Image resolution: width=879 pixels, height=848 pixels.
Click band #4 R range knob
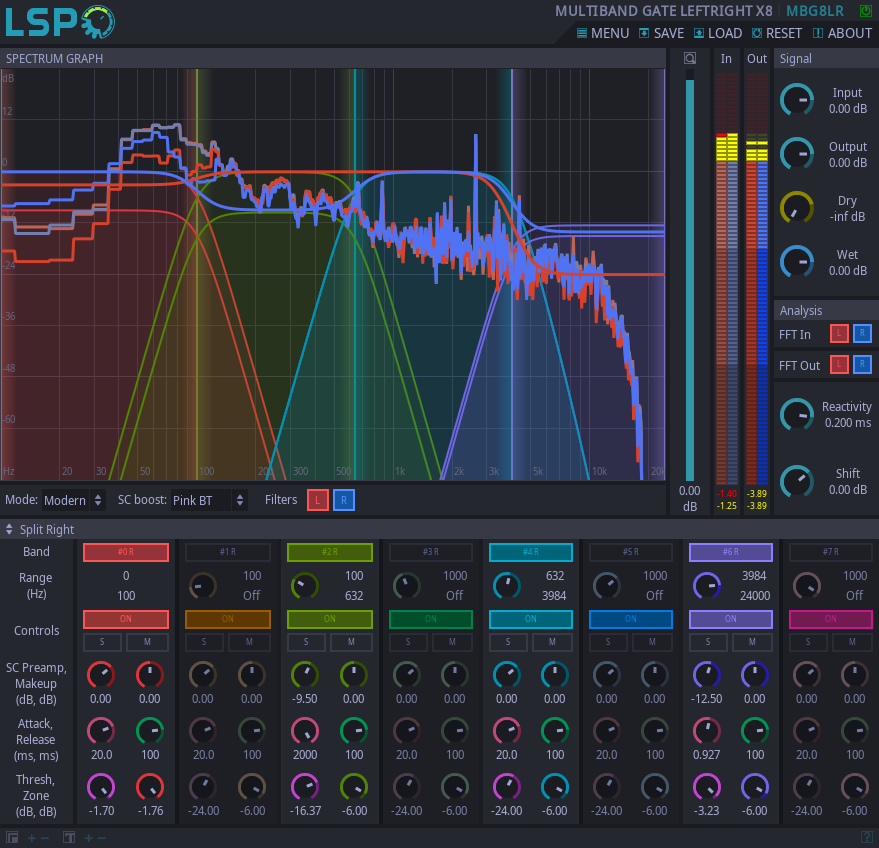(506, 586)
